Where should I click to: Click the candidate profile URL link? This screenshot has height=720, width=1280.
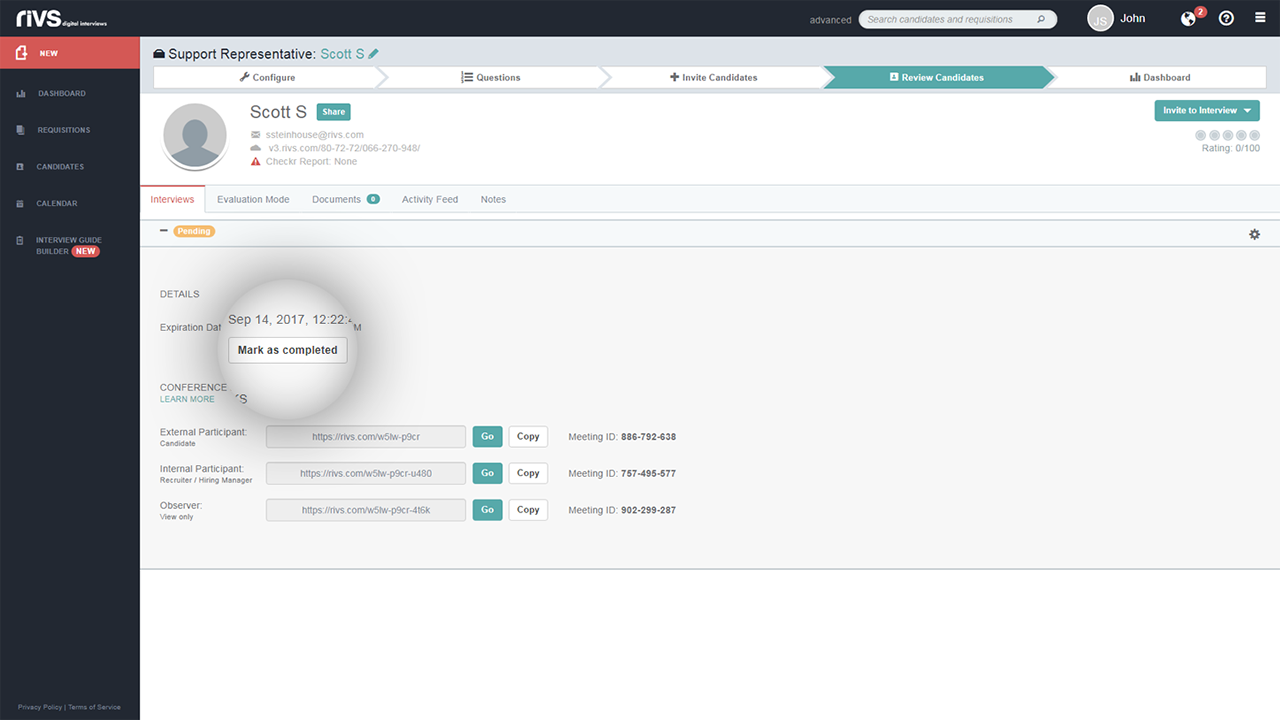tap(344, 148)
